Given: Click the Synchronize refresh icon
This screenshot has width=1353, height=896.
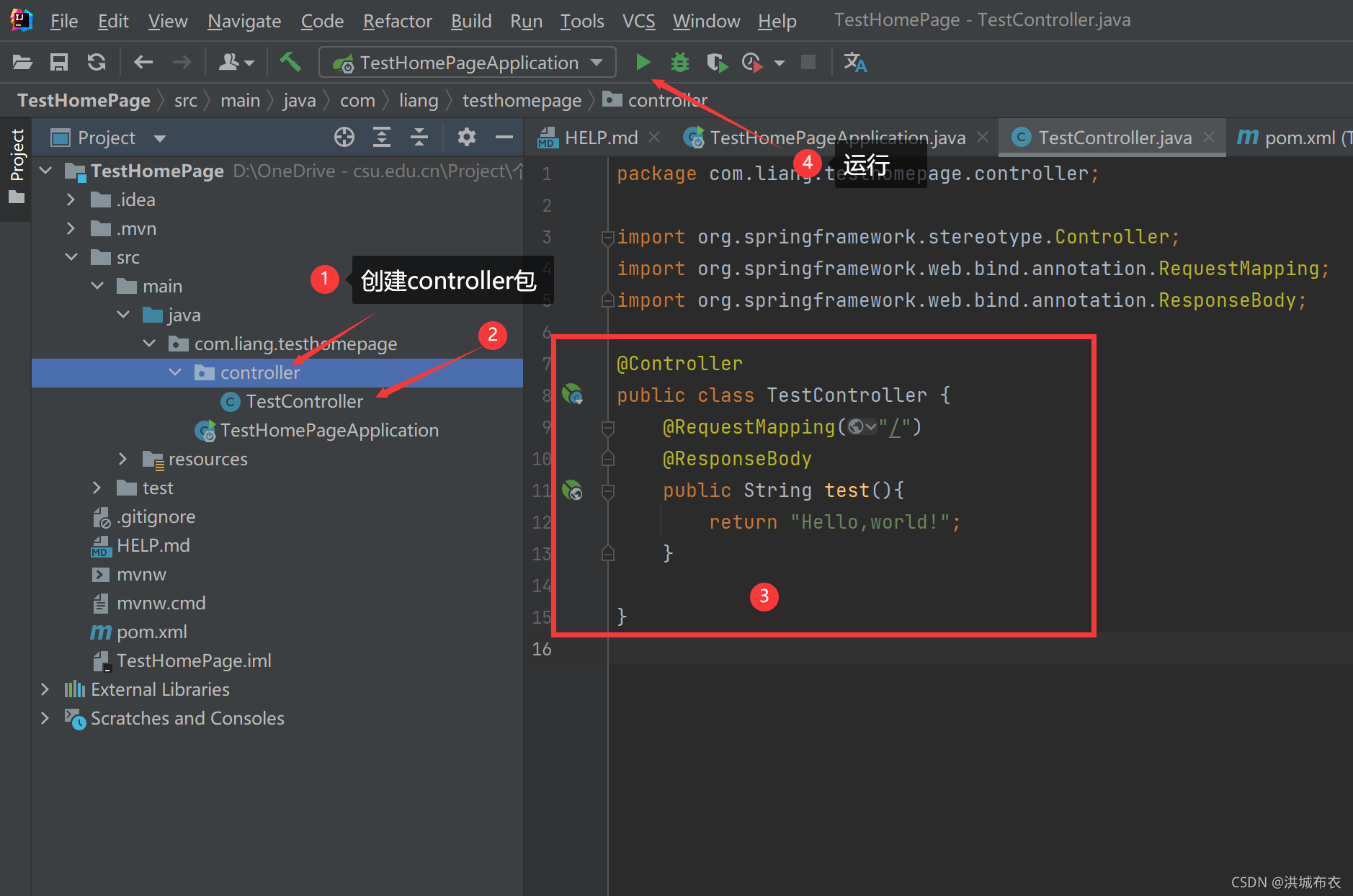Looking at the screenshot, I should (x=97, y=63).
